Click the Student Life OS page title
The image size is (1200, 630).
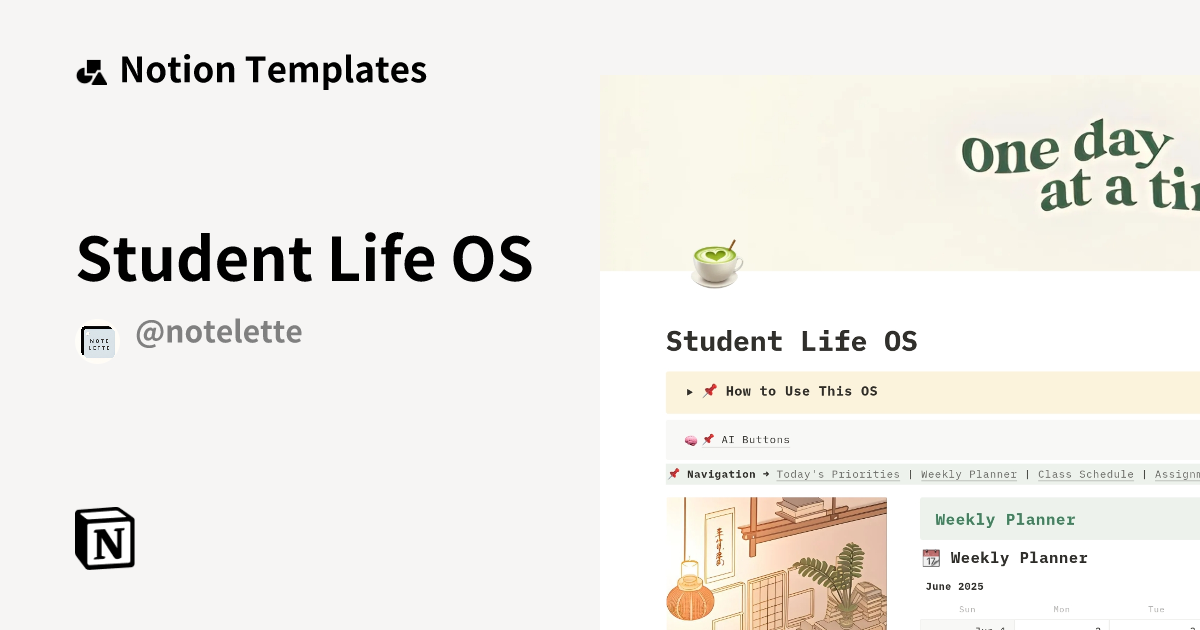point(791,341)
